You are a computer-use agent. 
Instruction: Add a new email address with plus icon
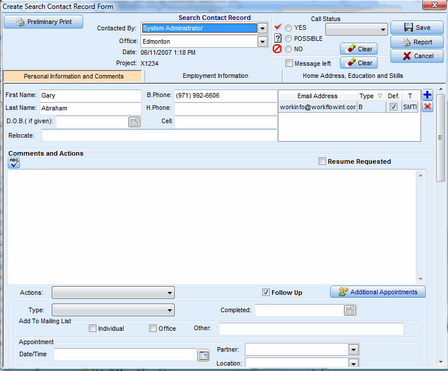(x=427, y=95)
